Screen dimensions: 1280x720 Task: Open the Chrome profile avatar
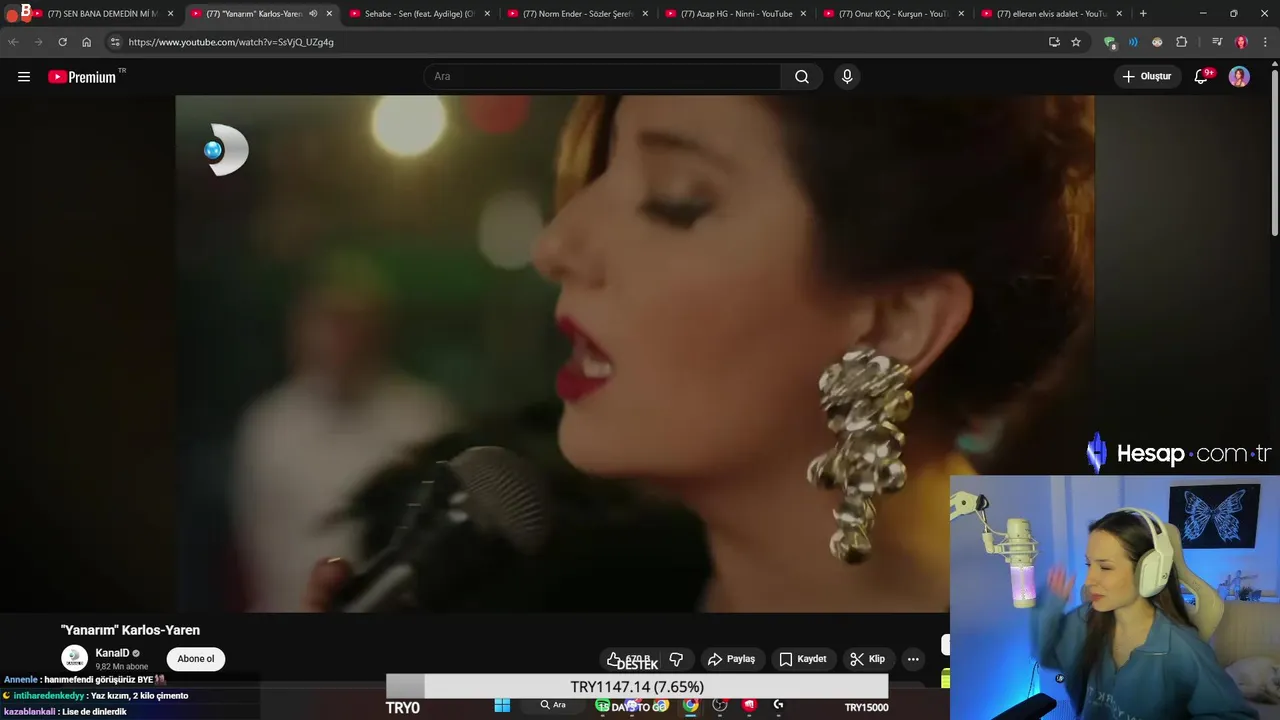tap(1241, 42)
